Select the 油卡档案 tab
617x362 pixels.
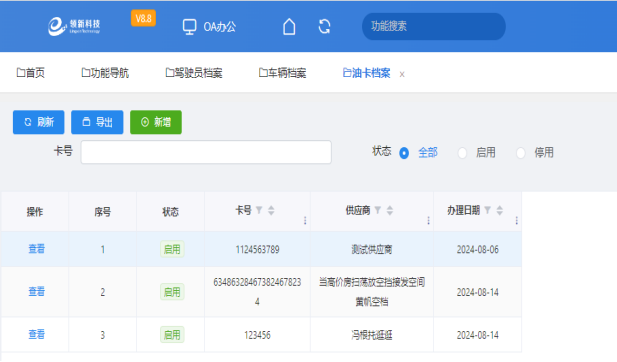[x=366, y=73]
